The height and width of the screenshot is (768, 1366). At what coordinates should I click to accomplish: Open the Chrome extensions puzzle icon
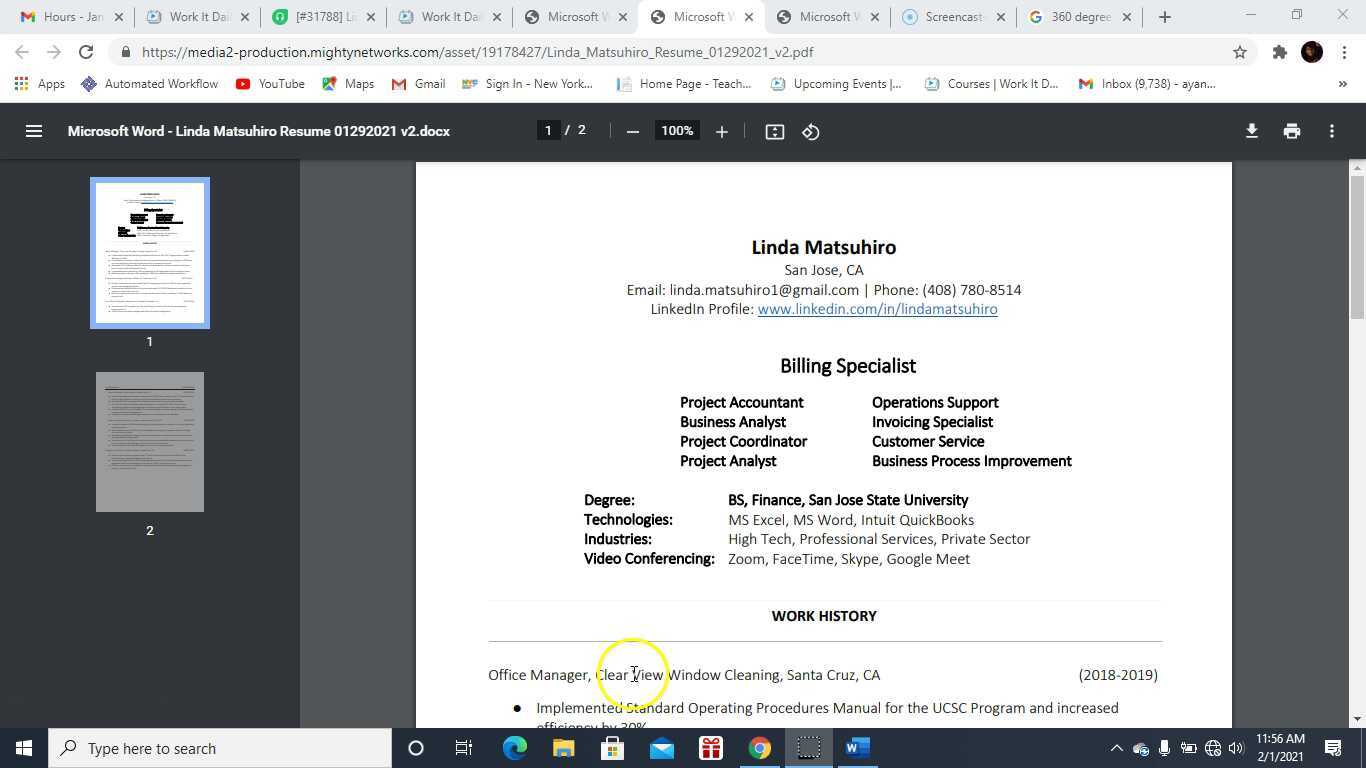[1279, 52]
